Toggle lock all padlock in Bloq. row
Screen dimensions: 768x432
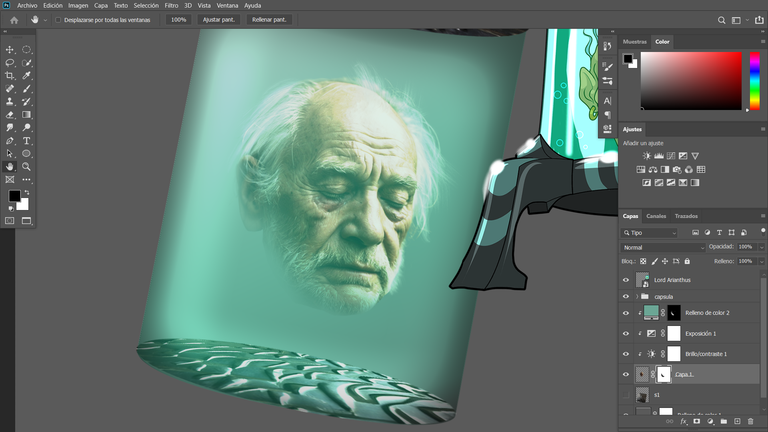pos(687,261)
